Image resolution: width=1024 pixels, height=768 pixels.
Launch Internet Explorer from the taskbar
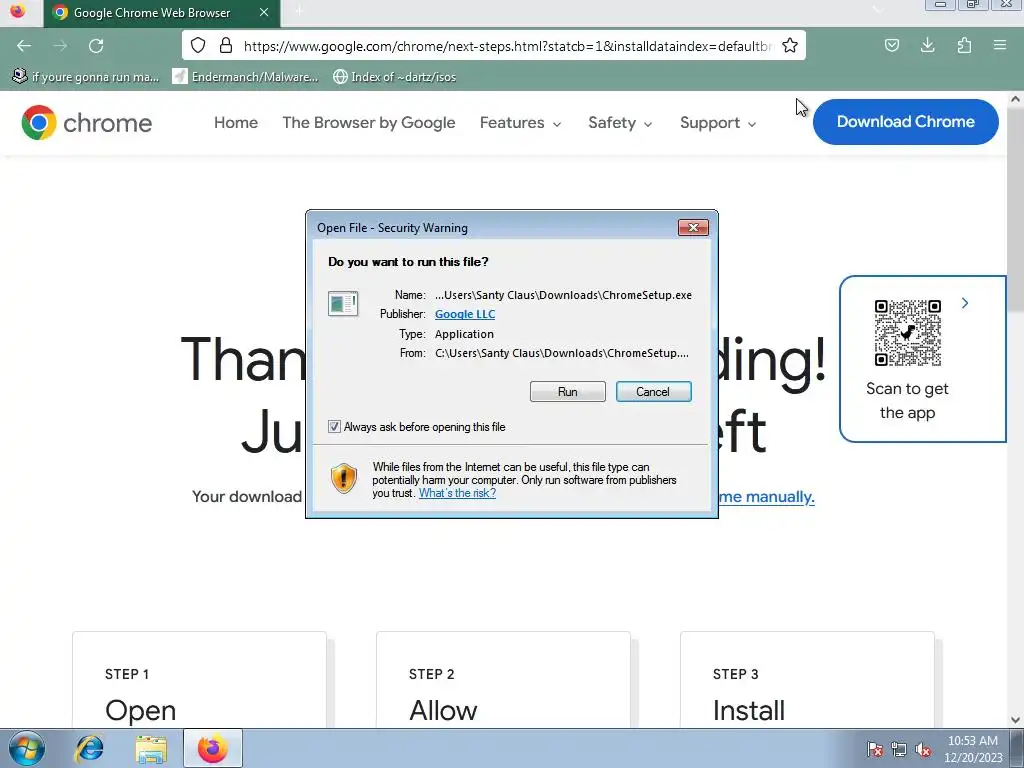click(89, 748)
